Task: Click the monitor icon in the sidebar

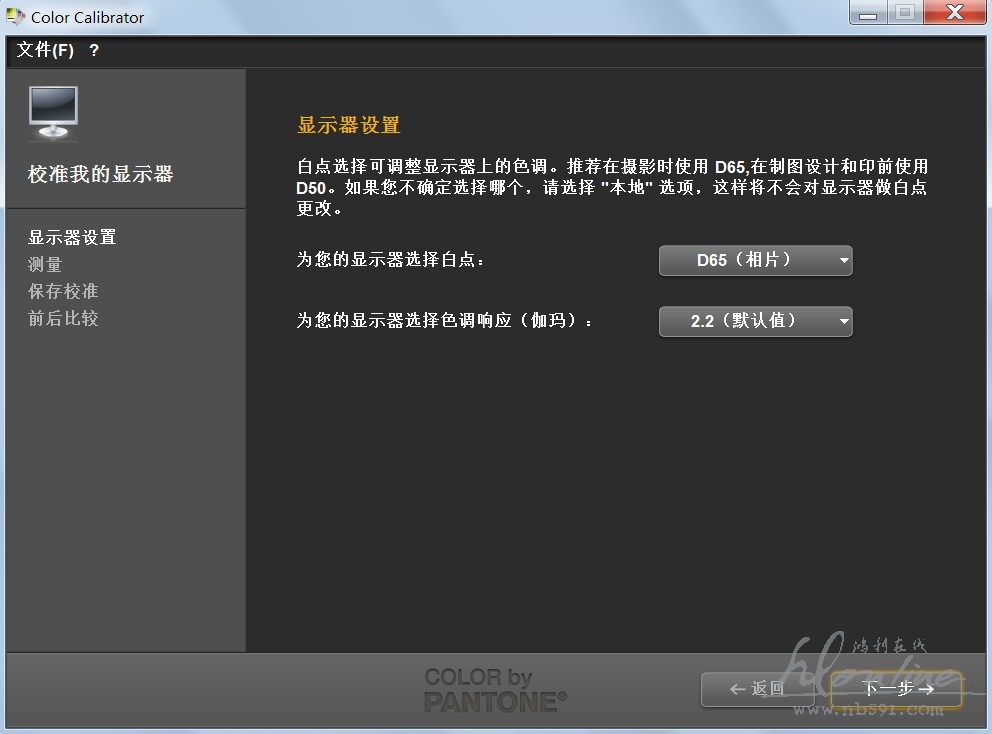Action: tap(54, 113)
